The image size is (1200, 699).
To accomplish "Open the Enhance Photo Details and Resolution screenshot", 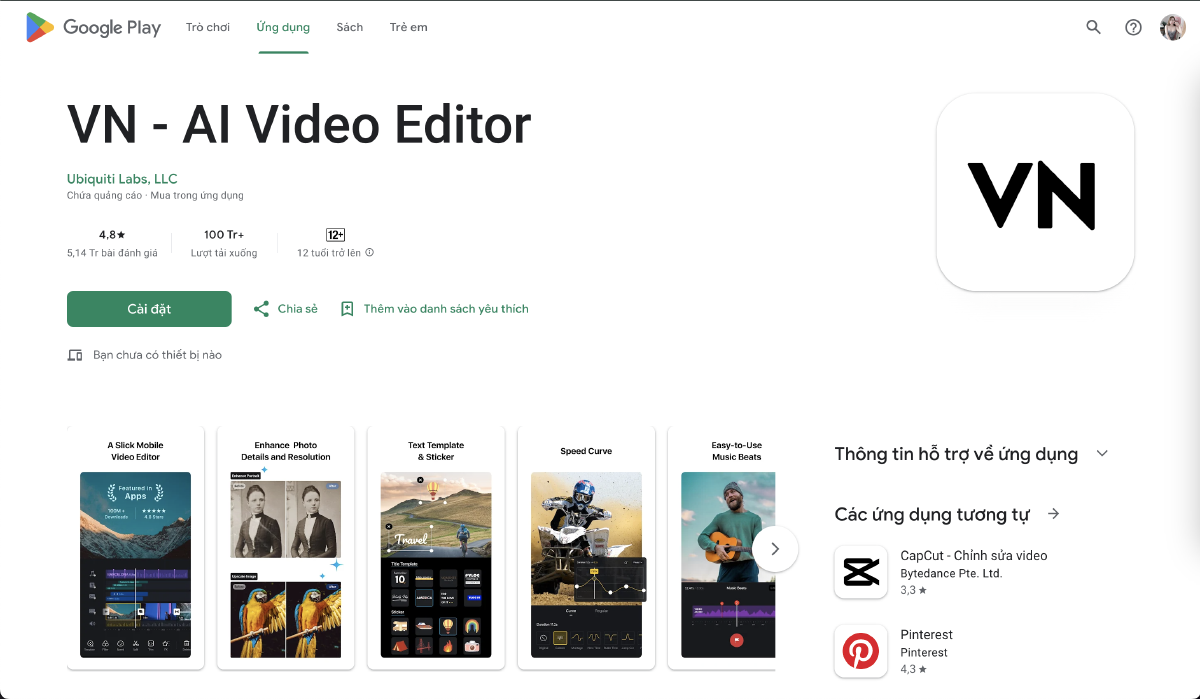I will (285, 548).
